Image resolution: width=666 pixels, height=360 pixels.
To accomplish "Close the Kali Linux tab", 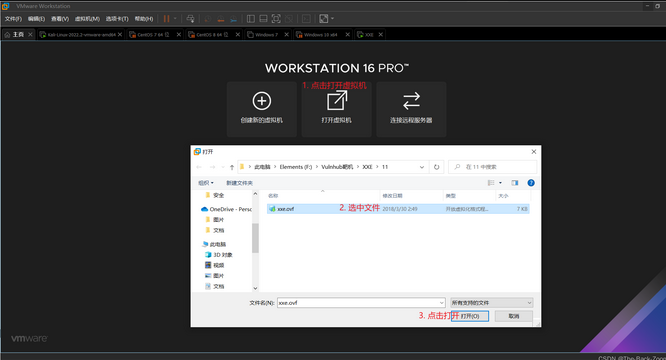I will (x=120, y=34).
